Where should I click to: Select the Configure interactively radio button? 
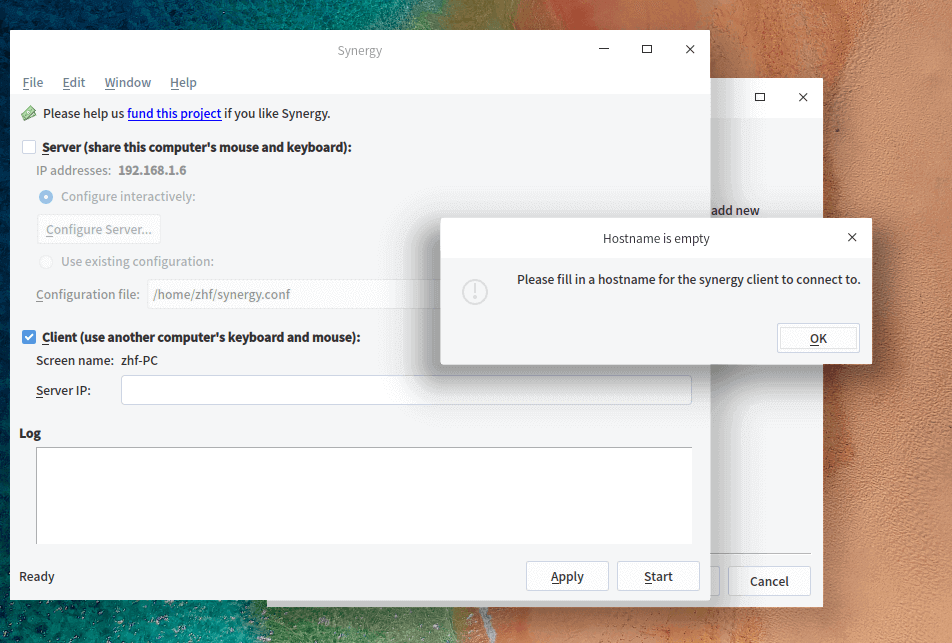click(46, 196)
